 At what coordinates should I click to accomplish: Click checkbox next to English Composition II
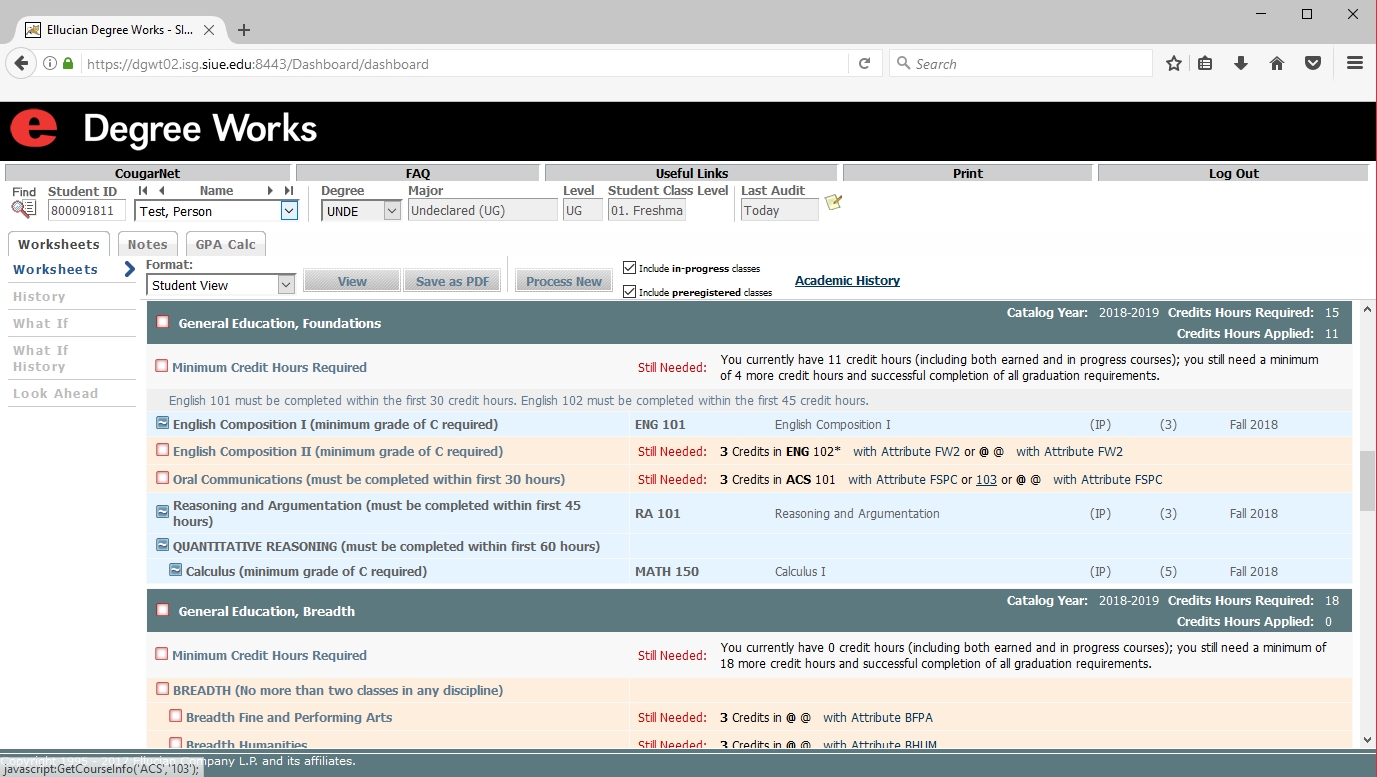coord(162,451)
